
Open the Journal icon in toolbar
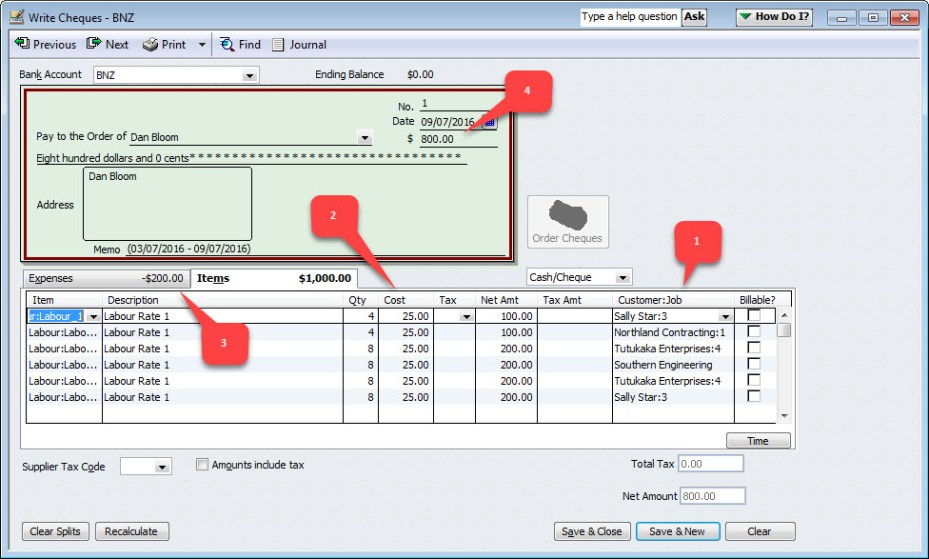(278, 44)
